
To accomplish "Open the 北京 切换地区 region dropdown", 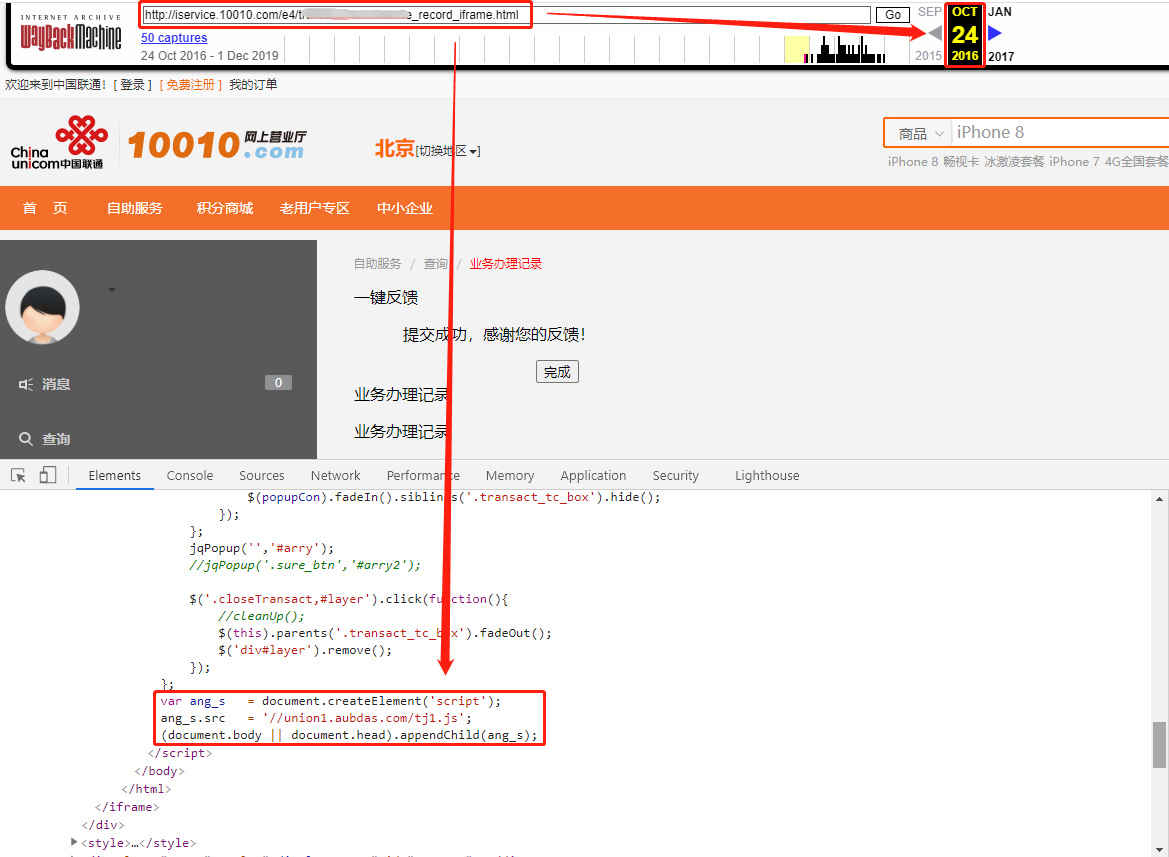I will 448,151.
